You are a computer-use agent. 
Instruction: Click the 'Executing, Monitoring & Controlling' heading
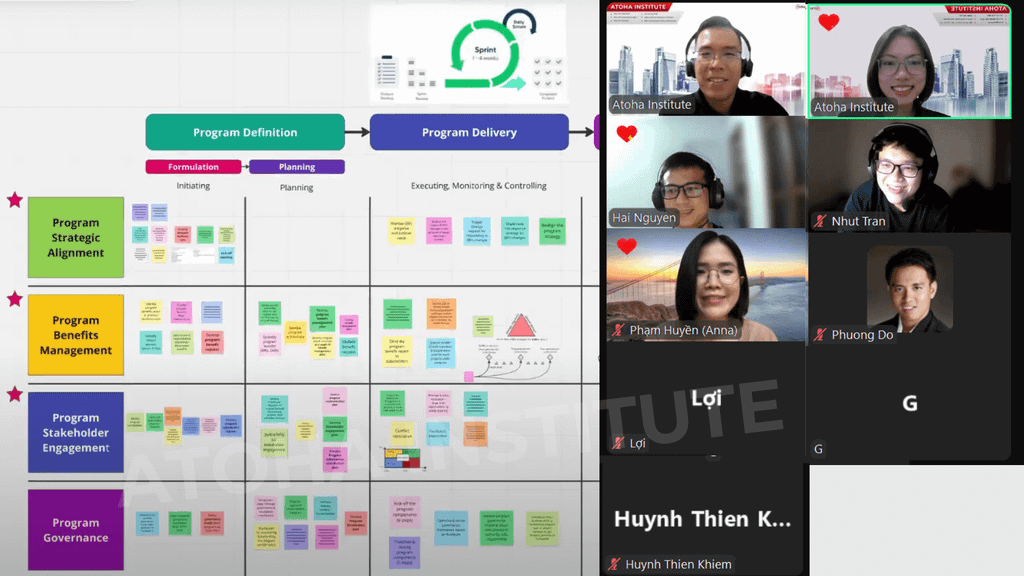click(x=479, y=185)
